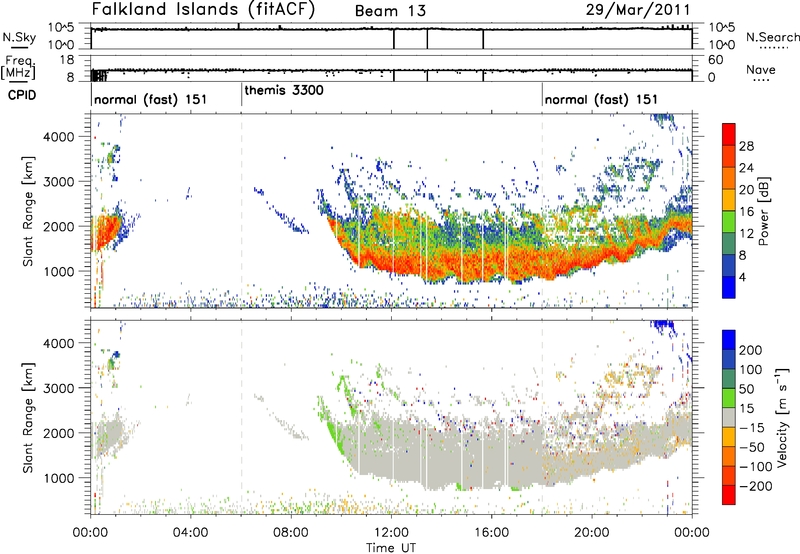Click the '16:00' time tick label
This screenshot has height=554, width=800.
[491, 533]
